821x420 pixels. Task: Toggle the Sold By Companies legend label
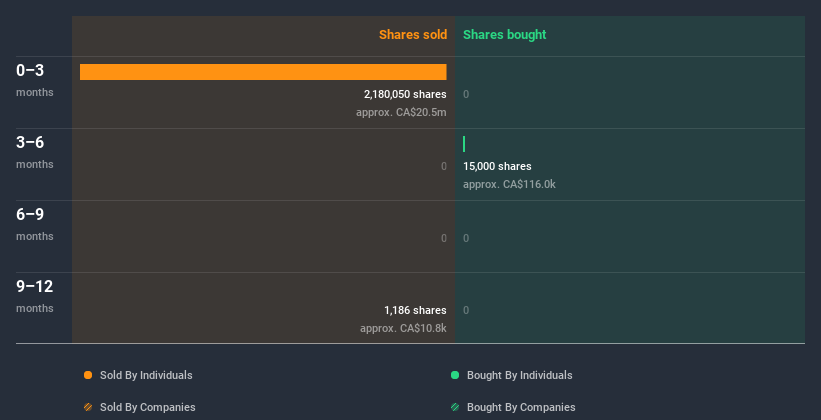click(x=147, y=407)
